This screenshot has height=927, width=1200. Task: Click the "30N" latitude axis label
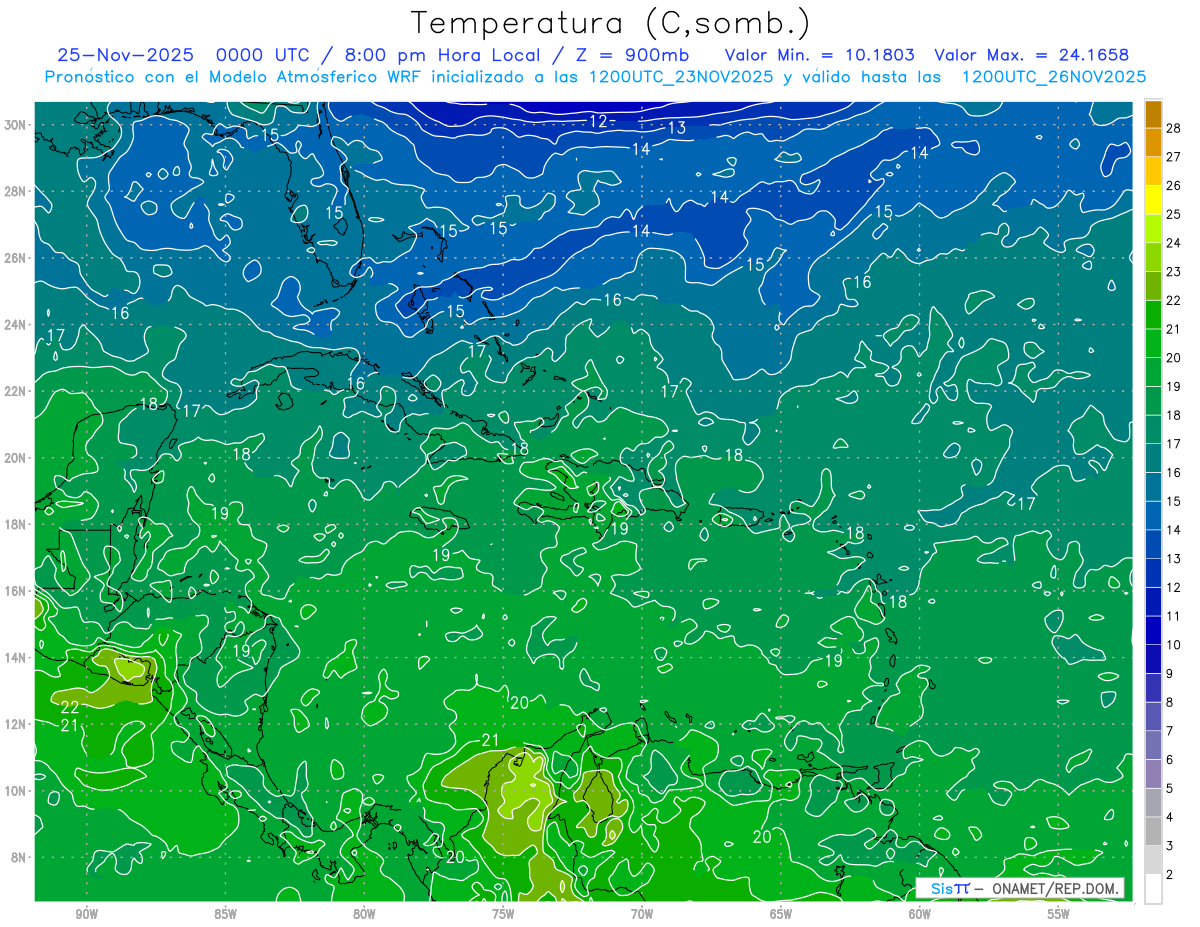tap(17, 125)
